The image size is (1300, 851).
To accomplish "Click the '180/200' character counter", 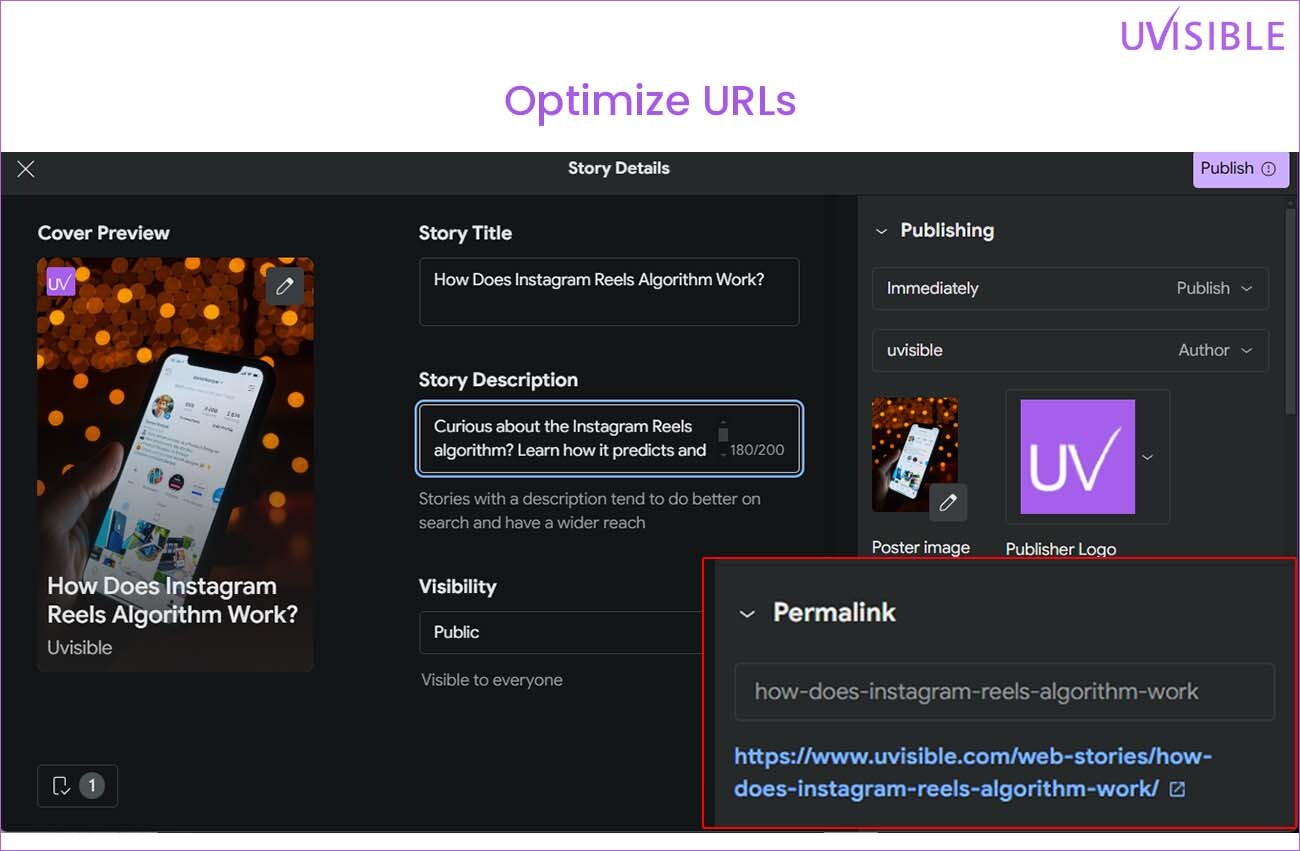I will pyautogui.click(x=757, y=450).
